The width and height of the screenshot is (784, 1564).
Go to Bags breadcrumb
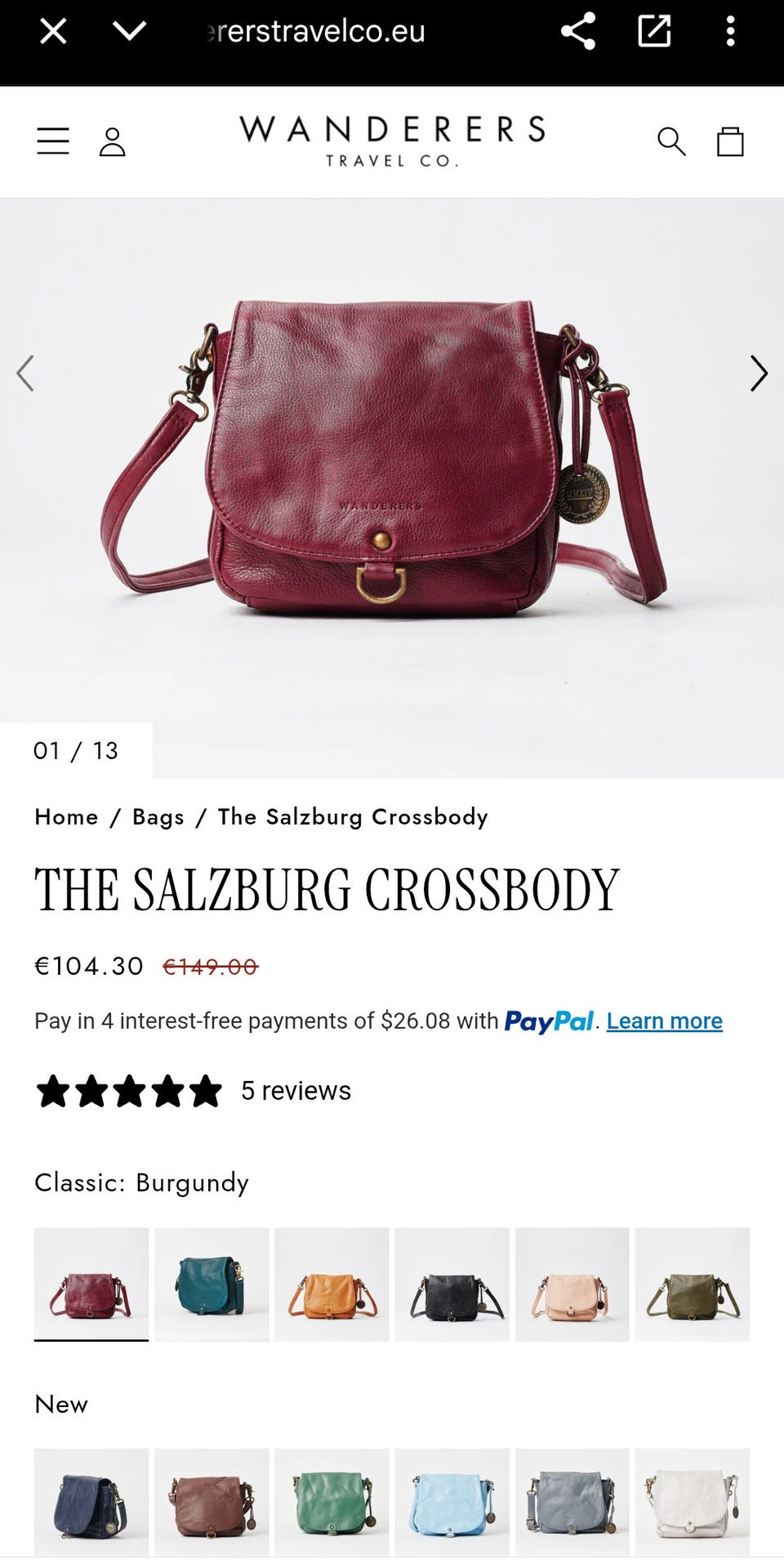(x=158, y=816)
